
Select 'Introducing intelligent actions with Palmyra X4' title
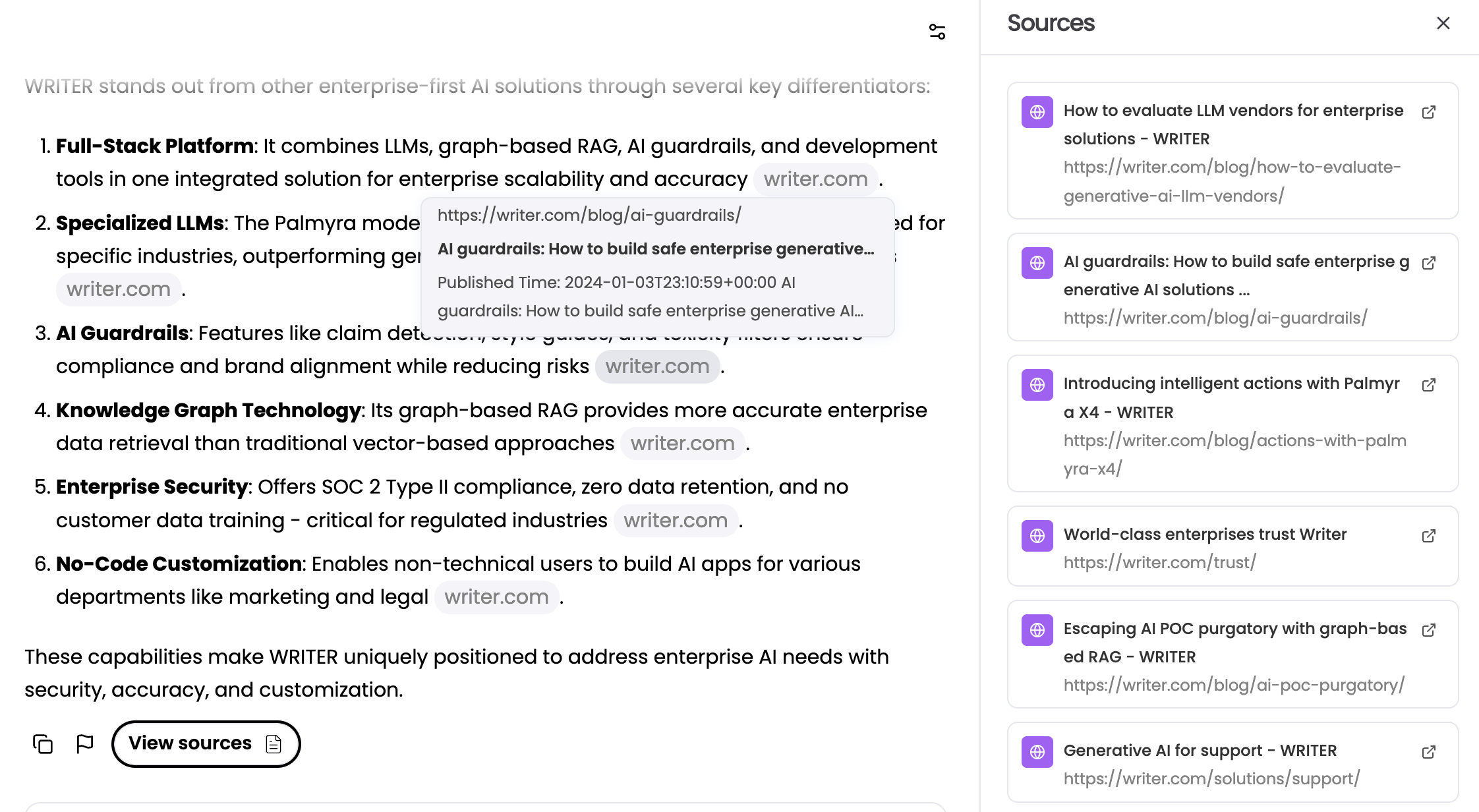pyautogui.click(x=1231, y=398)
